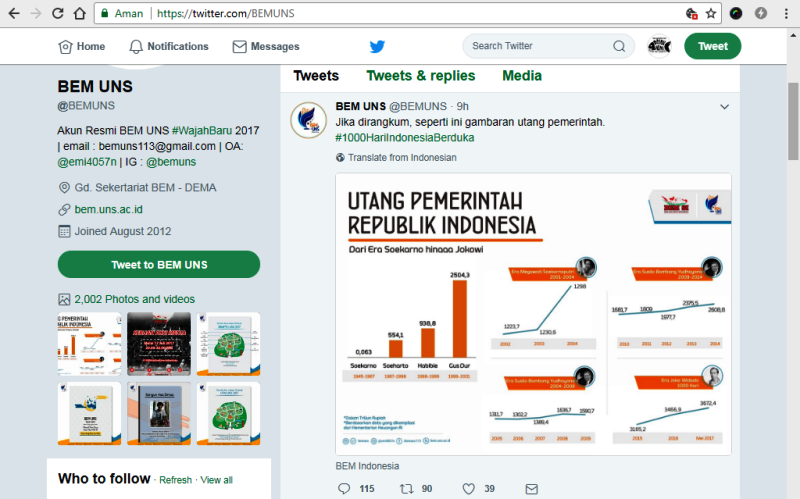The width and height of the screenshot is (800, 499).
Task: Reload the page in browser
Action: [58, 14]
